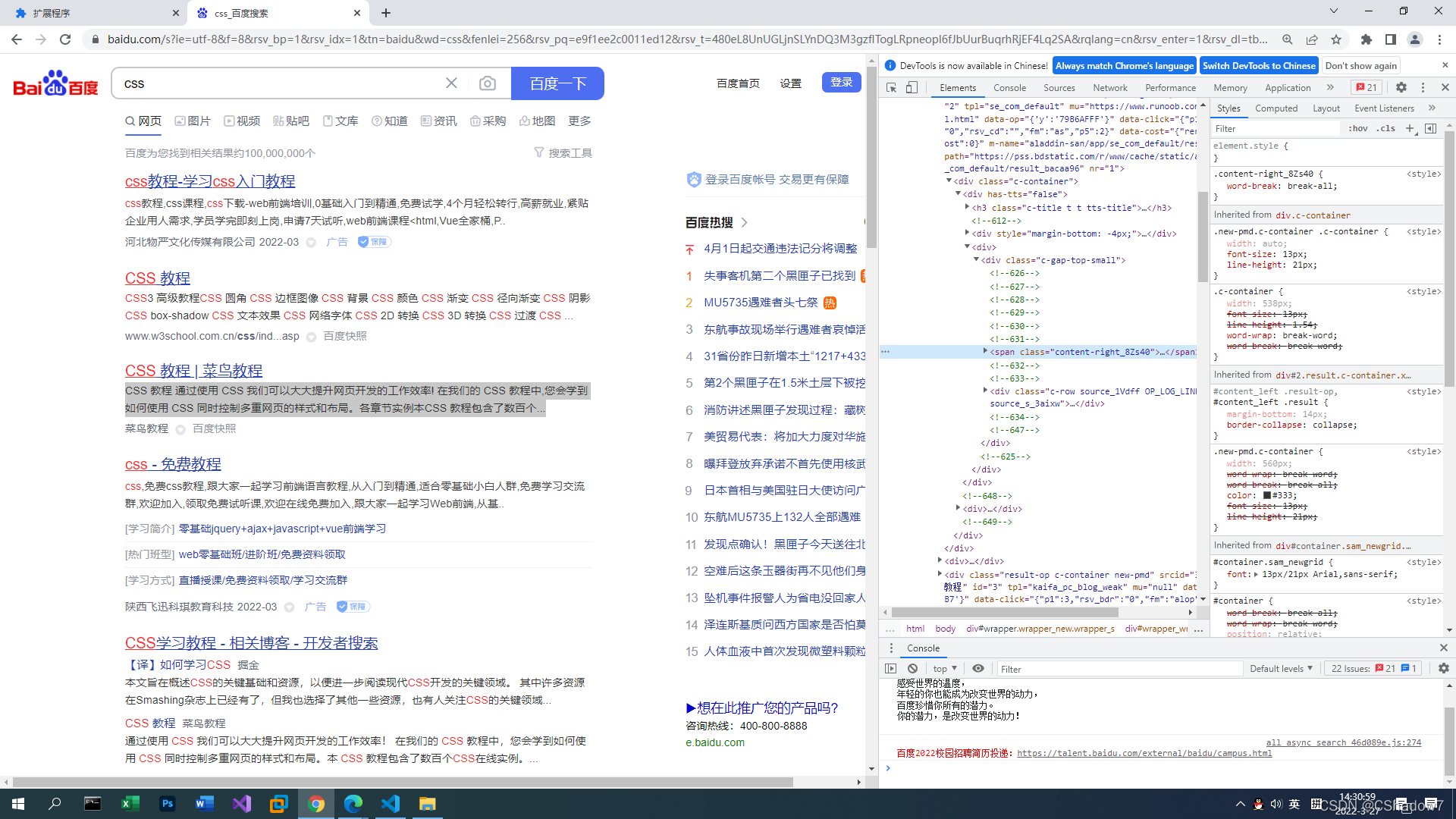Clear the Baidu search box with the X icon
1456x819 pixels.
[x=451, y=83]
